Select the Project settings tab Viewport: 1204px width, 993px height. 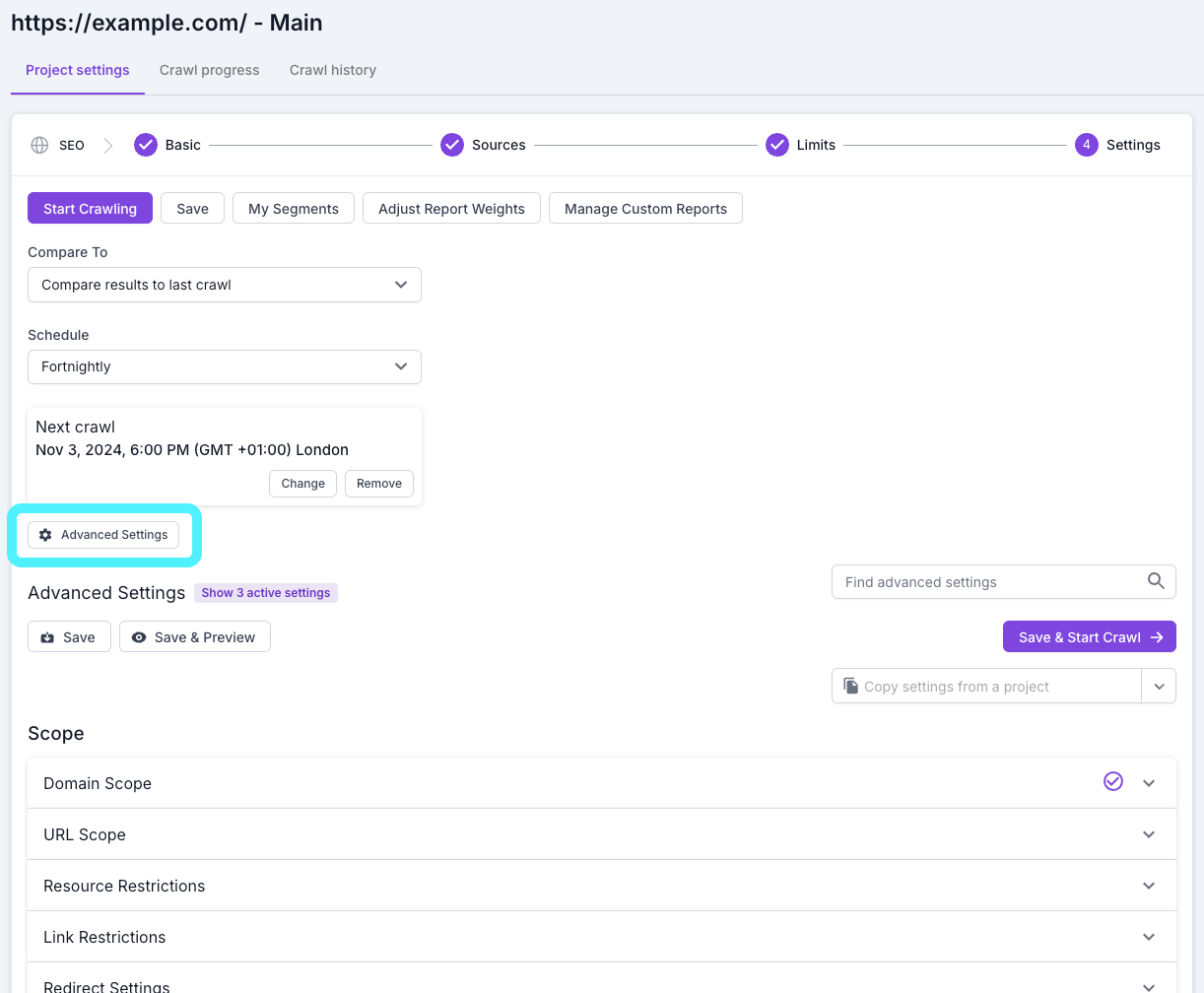coord(78,70)
